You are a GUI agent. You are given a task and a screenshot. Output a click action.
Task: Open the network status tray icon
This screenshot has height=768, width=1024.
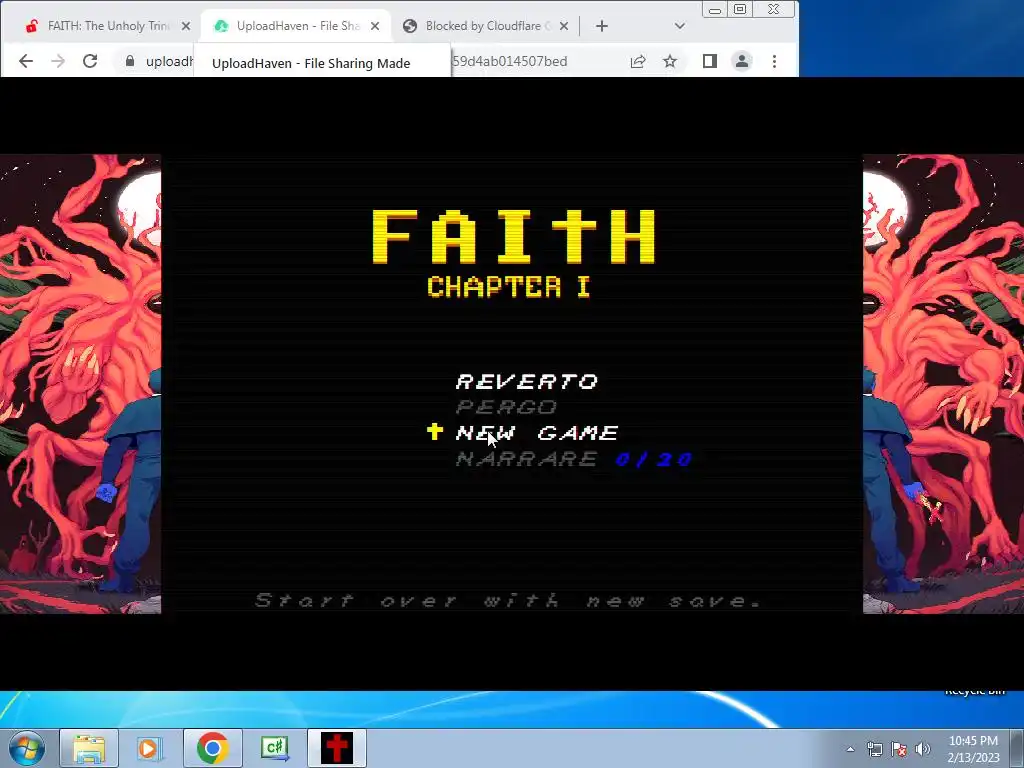pos(874,749)
